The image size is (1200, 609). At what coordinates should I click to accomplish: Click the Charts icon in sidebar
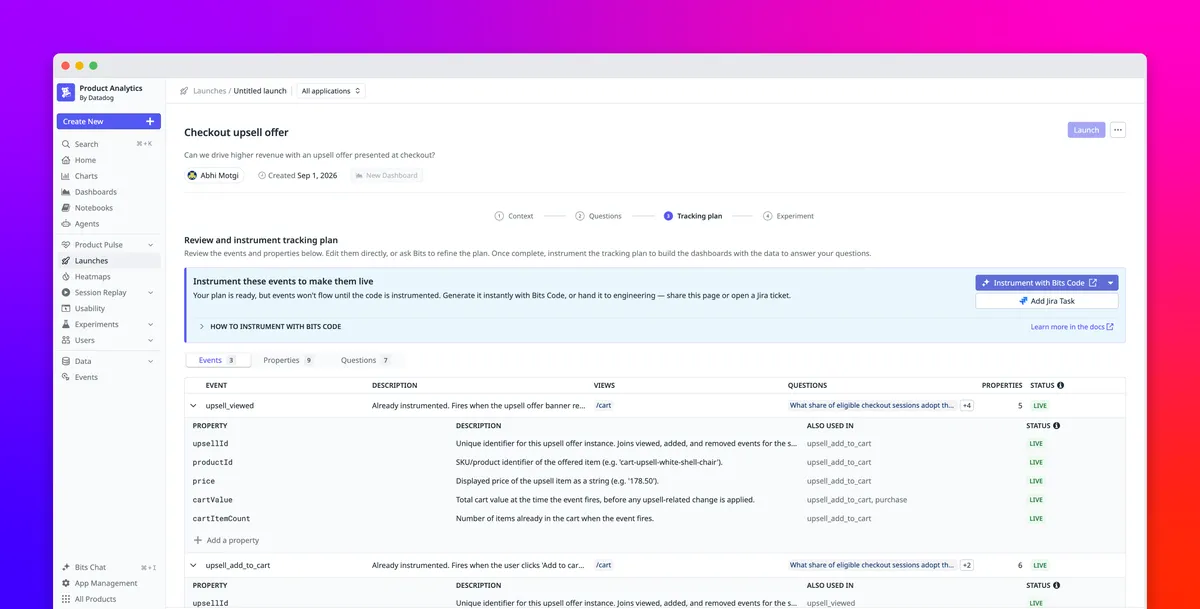[66, 176]
